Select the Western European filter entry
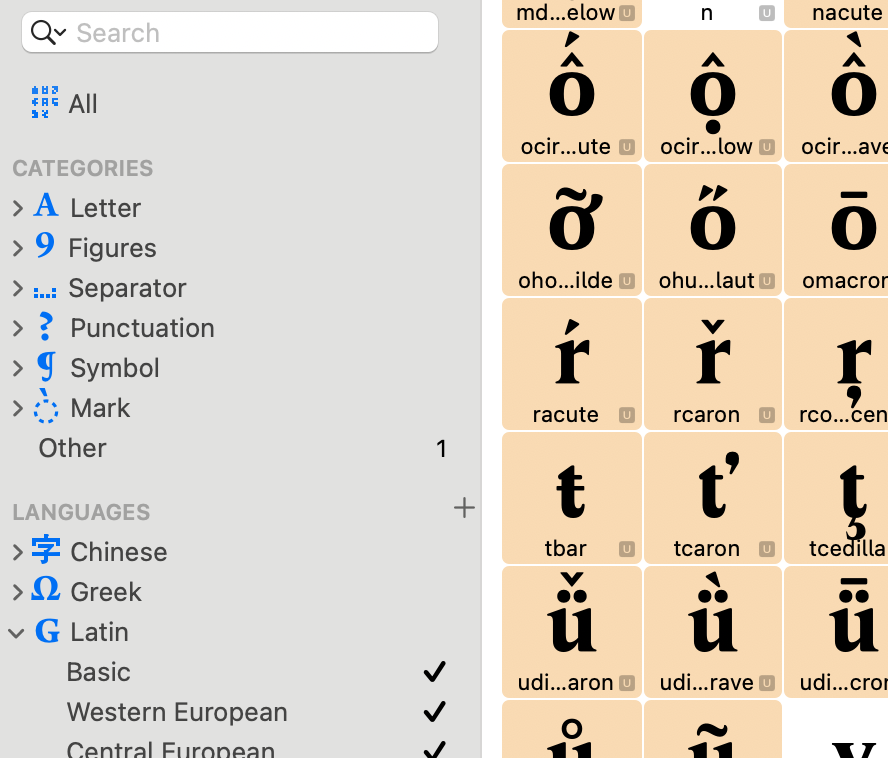Screen dimensions: 888x758 pyautogui.click(x=177, y=712)
